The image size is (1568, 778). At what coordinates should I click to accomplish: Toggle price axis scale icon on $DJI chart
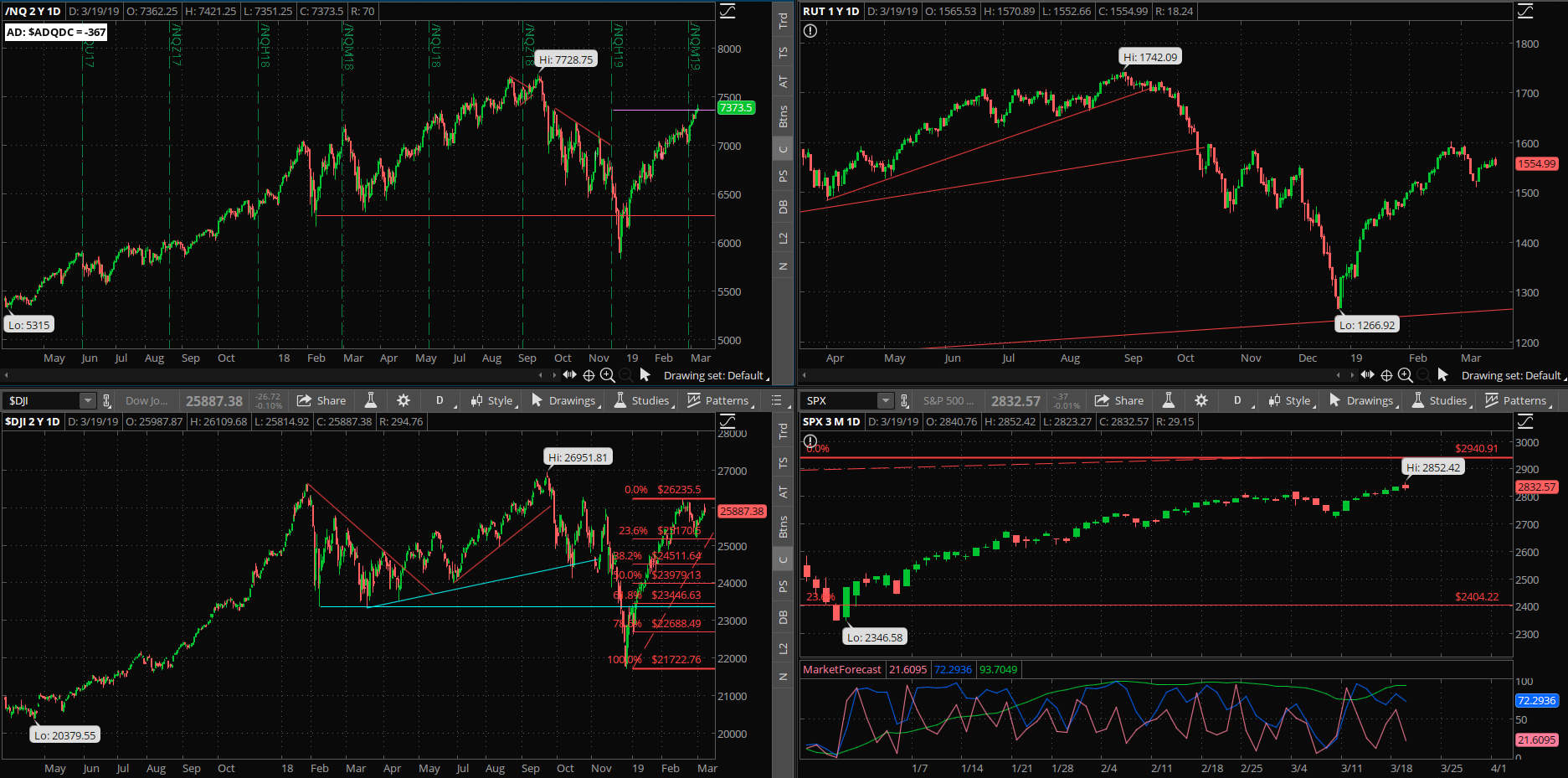click(x=727, y=421)
